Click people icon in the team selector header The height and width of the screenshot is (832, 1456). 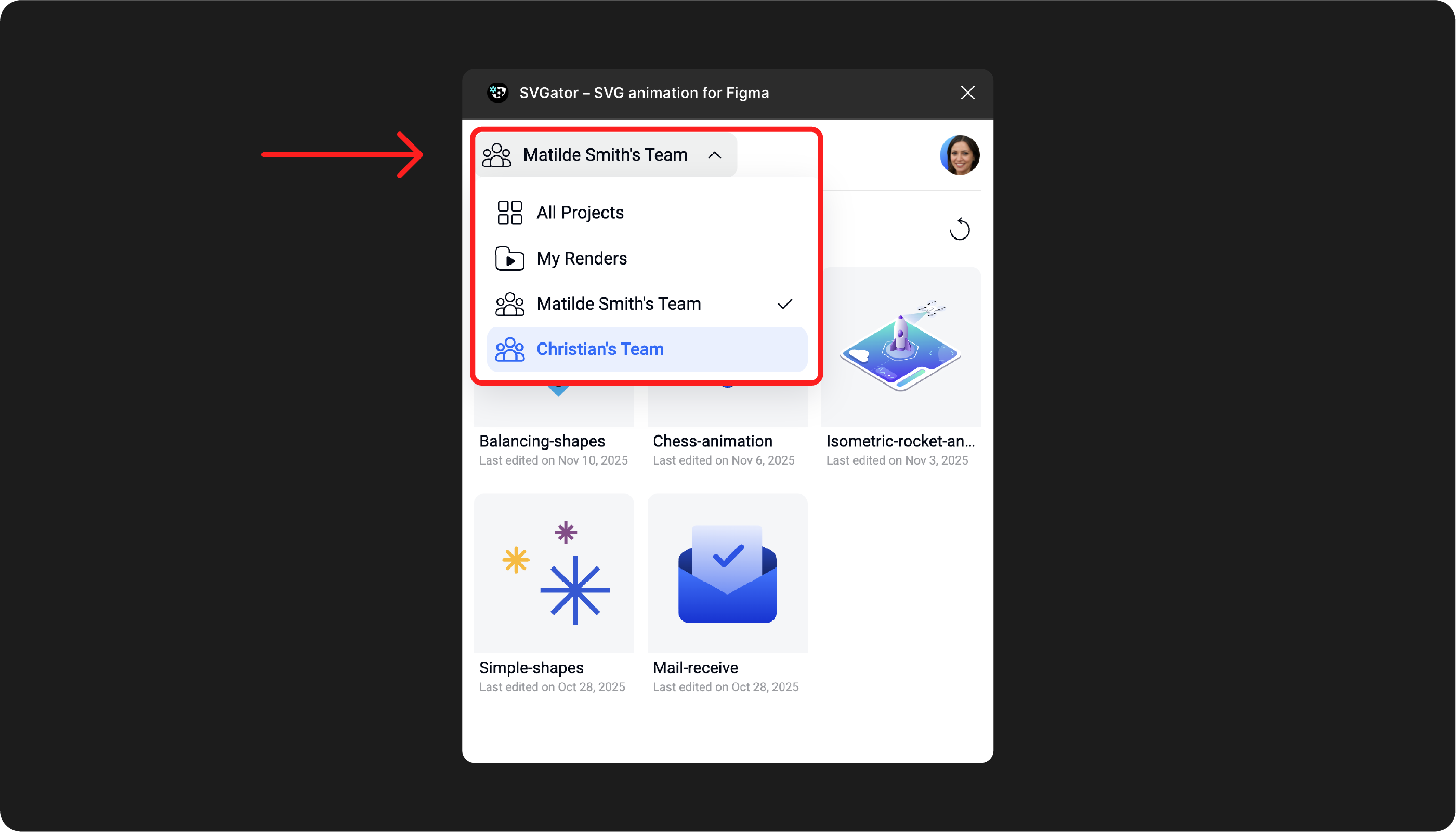(496, 155)
